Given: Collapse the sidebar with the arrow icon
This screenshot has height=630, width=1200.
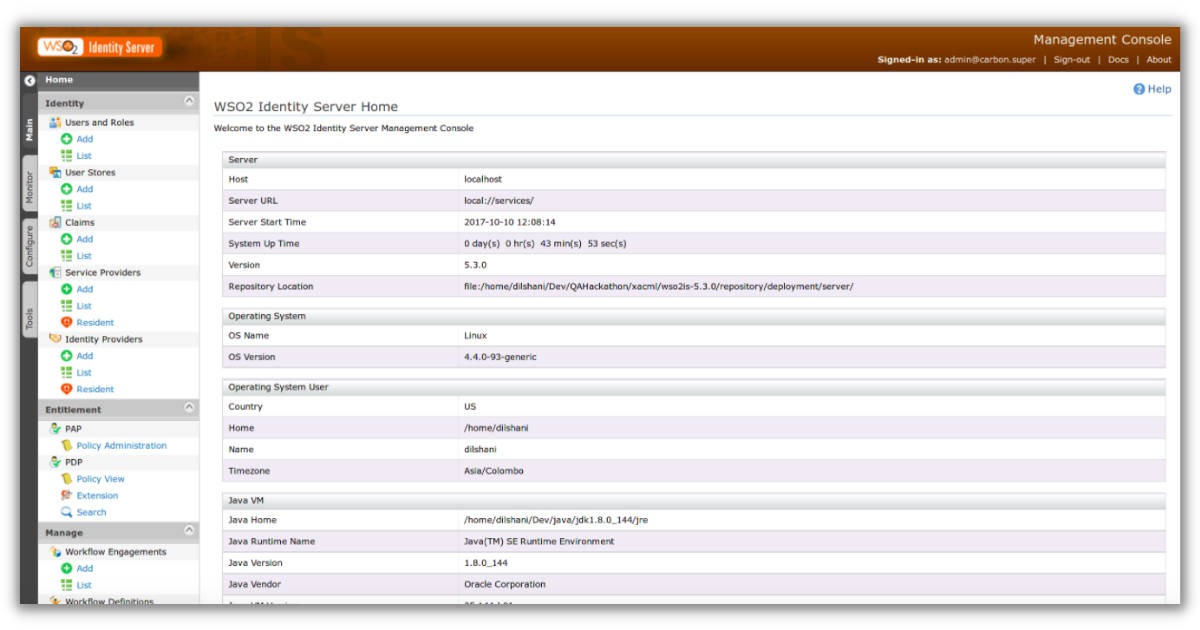Looking at the screenshot, I should click(29, 80).
